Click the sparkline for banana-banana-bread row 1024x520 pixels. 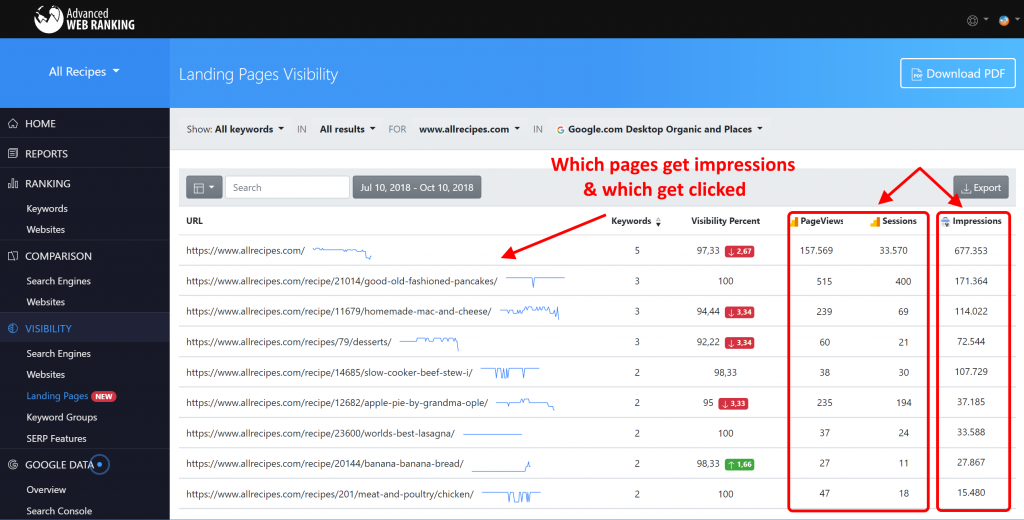(501, 466)
